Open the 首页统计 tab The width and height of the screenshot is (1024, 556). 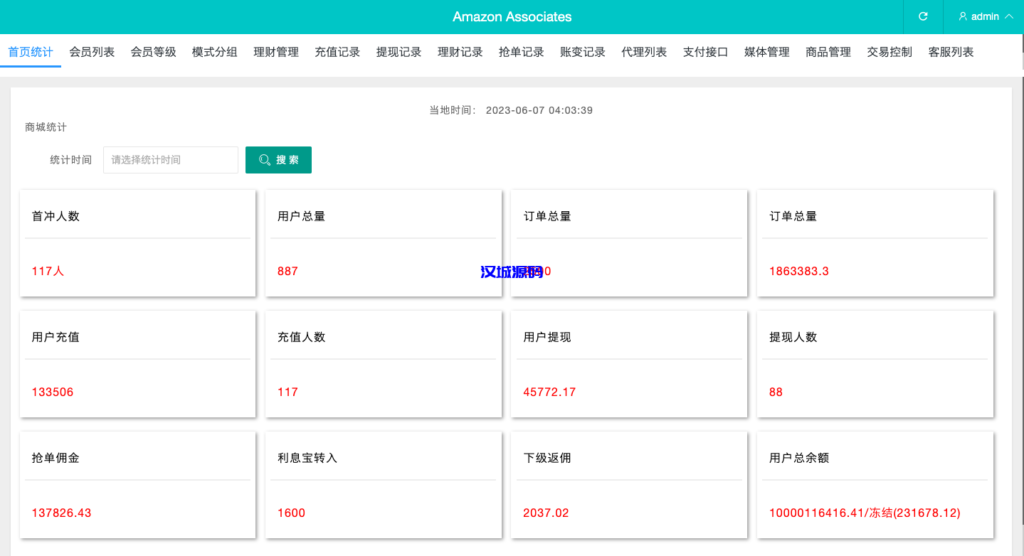pos(31,52)
